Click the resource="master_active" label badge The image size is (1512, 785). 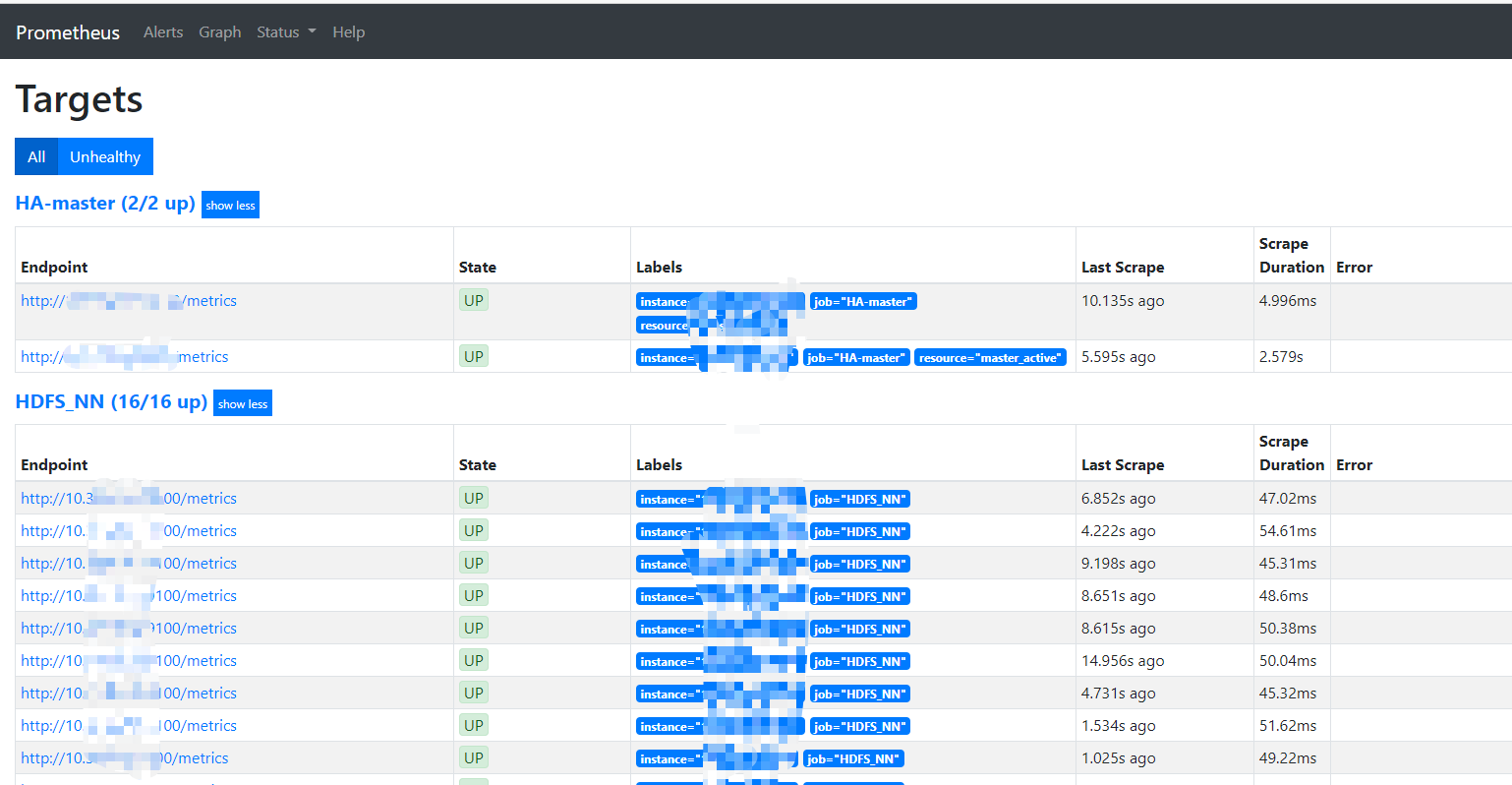(990, 358)
